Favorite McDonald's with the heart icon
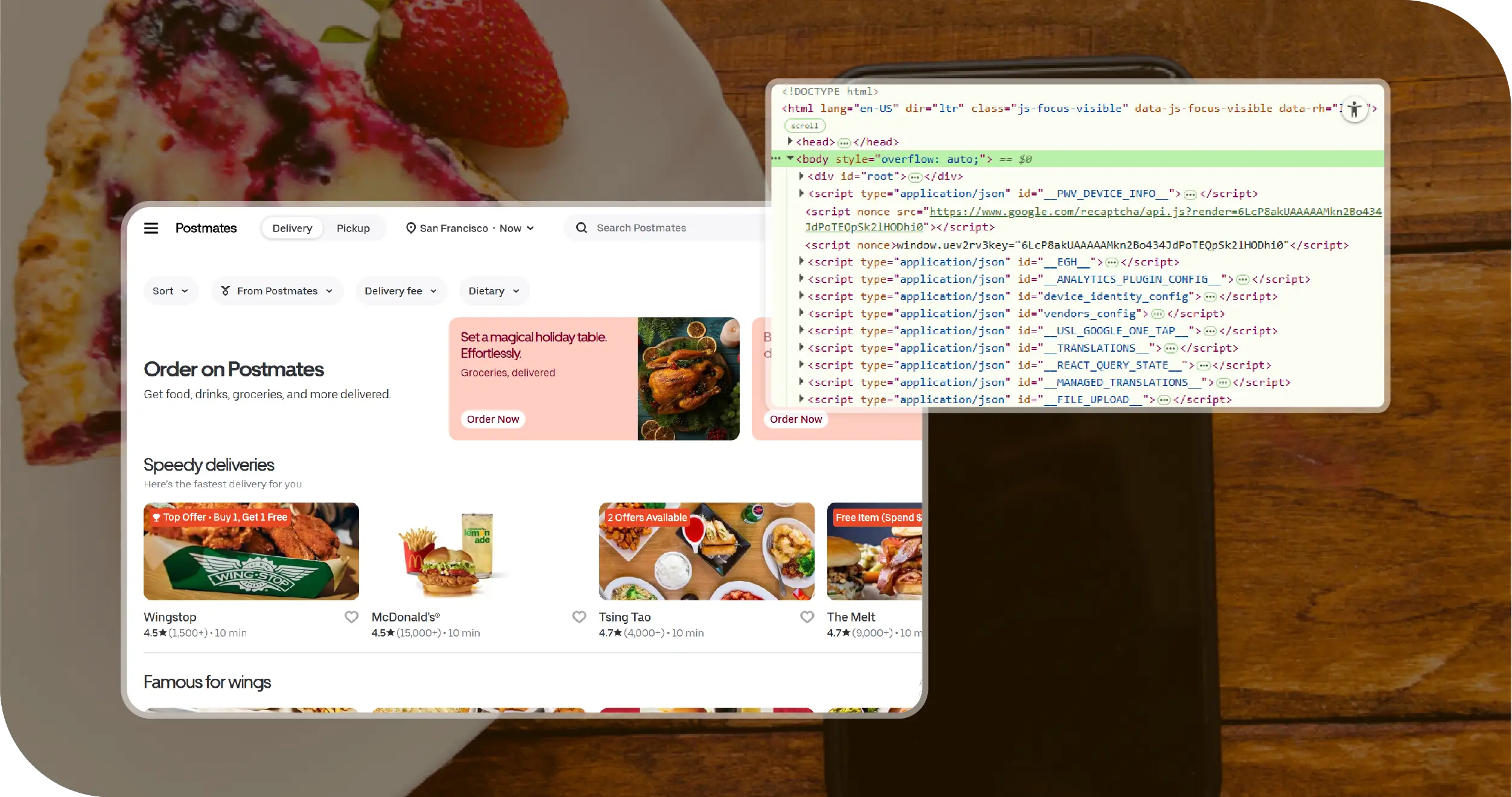 579,617
